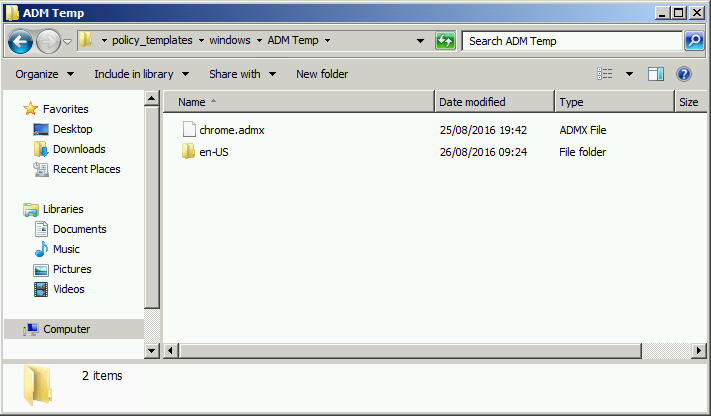This screenshot has width=711, height=416.
Task: Select the chrome.admx file
Action: (231, 130)
